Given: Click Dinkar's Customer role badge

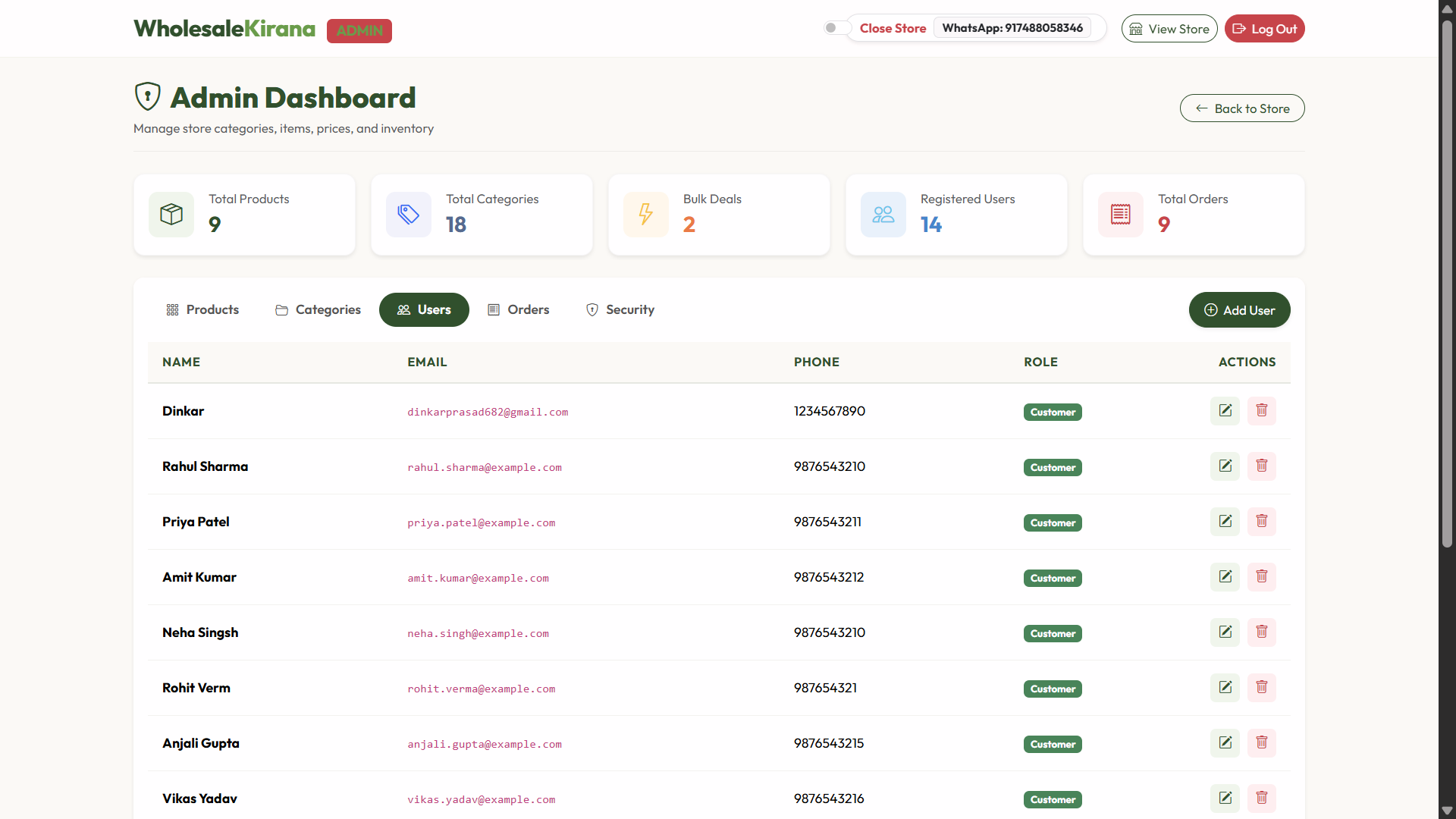Looking at the screenshot, I should point(1053,412).
